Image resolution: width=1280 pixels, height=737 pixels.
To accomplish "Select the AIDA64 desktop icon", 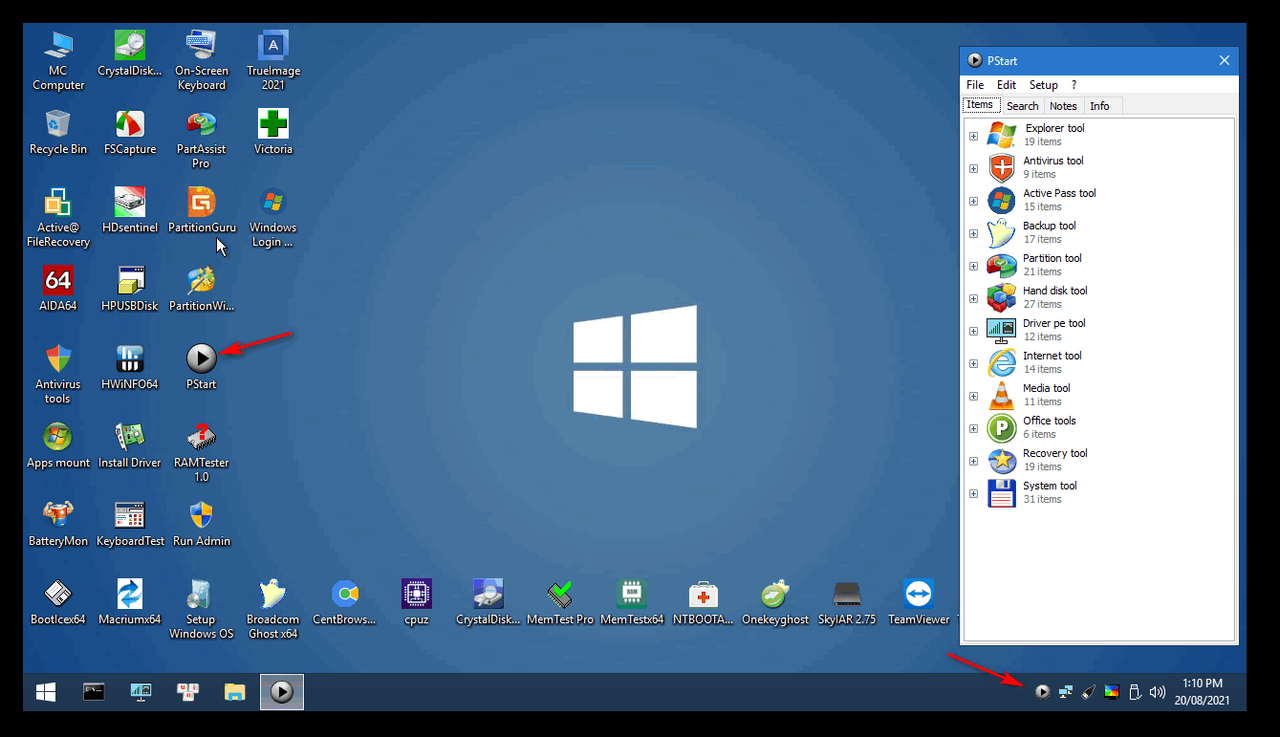I will click(x=58, y=288).
